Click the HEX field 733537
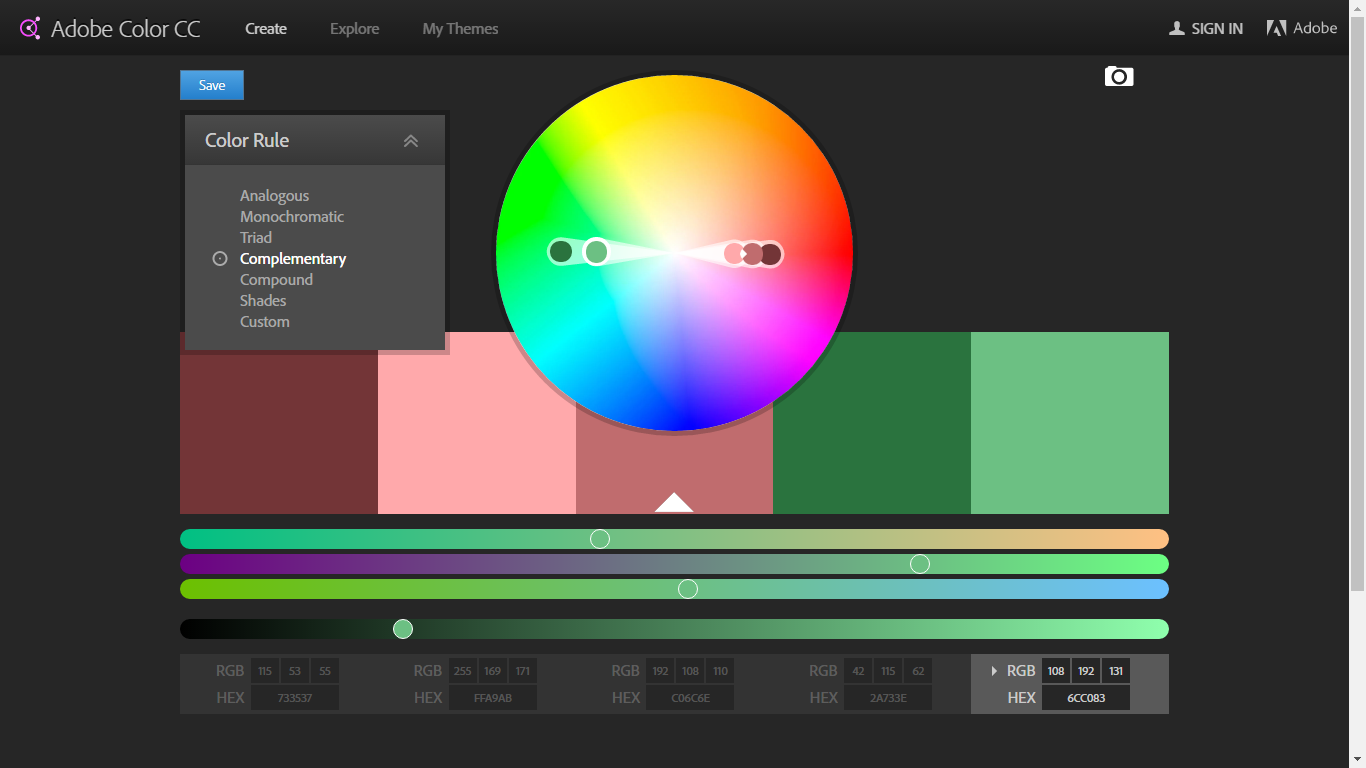The height and width of the screenshot is (768, 1366). click(x=295, y=698)
